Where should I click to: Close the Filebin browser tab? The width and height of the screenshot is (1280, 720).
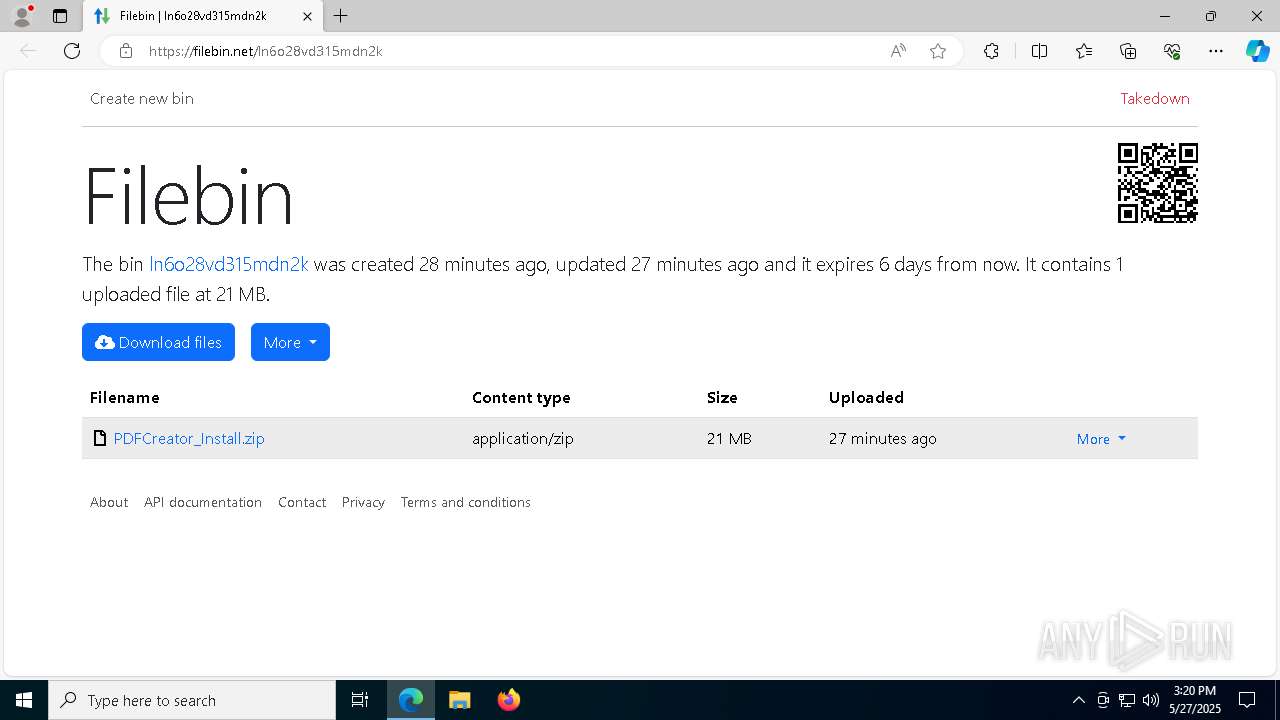[307, 16]
